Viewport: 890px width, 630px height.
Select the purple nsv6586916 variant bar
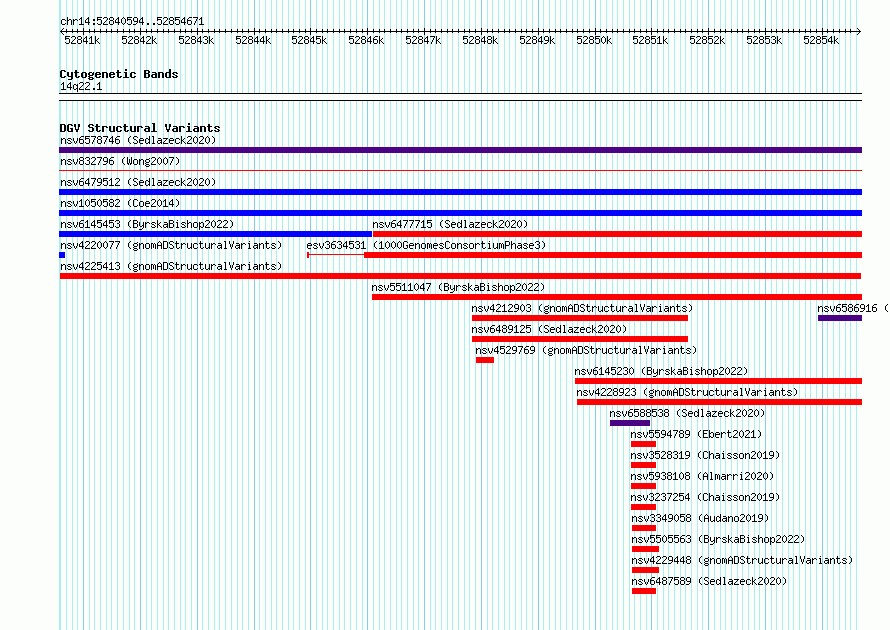840,318
